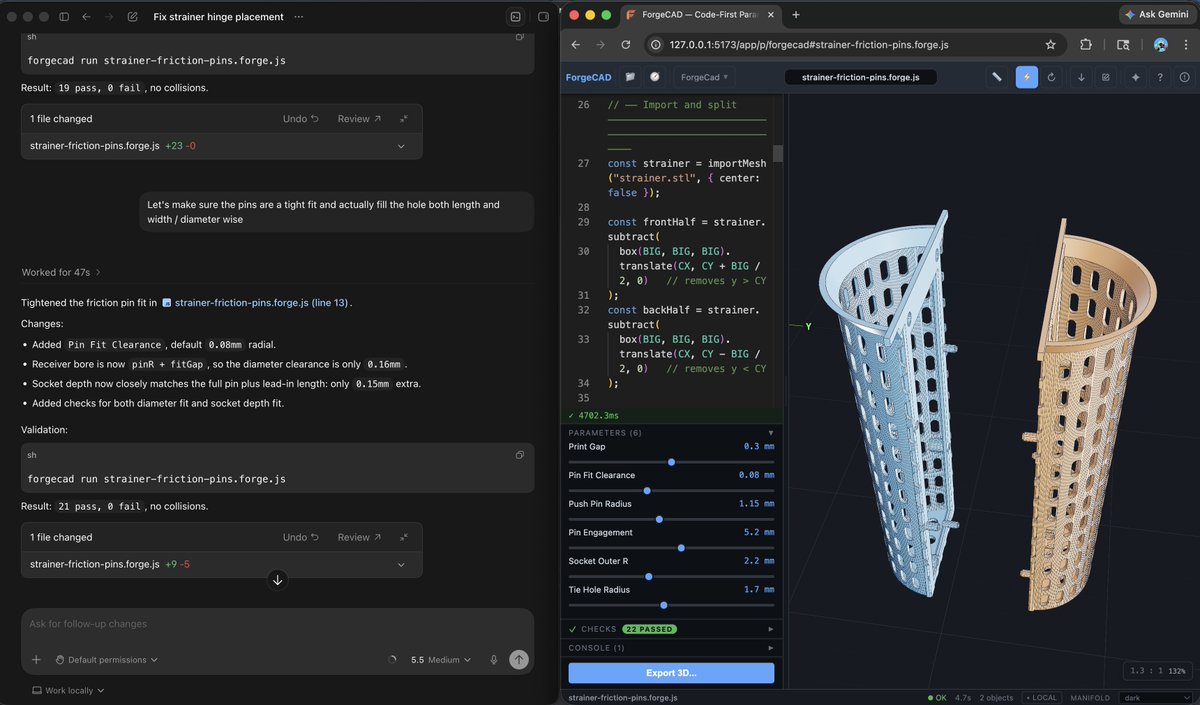Adjust the Pin Engagement slider
Screen dimensions: 1200x705
coord(671,548)
